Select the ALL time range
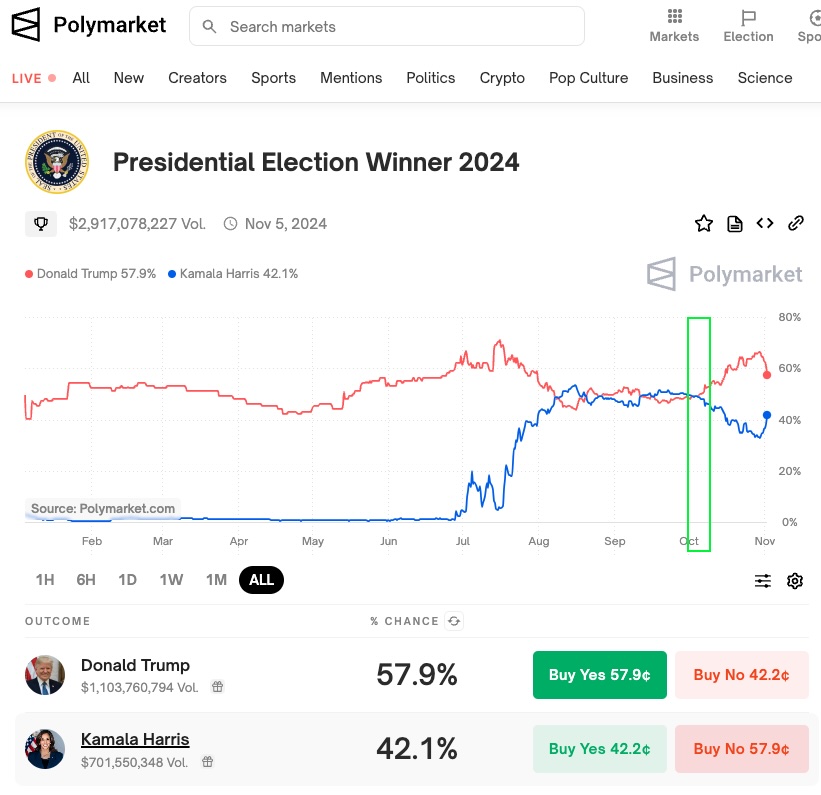 [x=262, y=580]
